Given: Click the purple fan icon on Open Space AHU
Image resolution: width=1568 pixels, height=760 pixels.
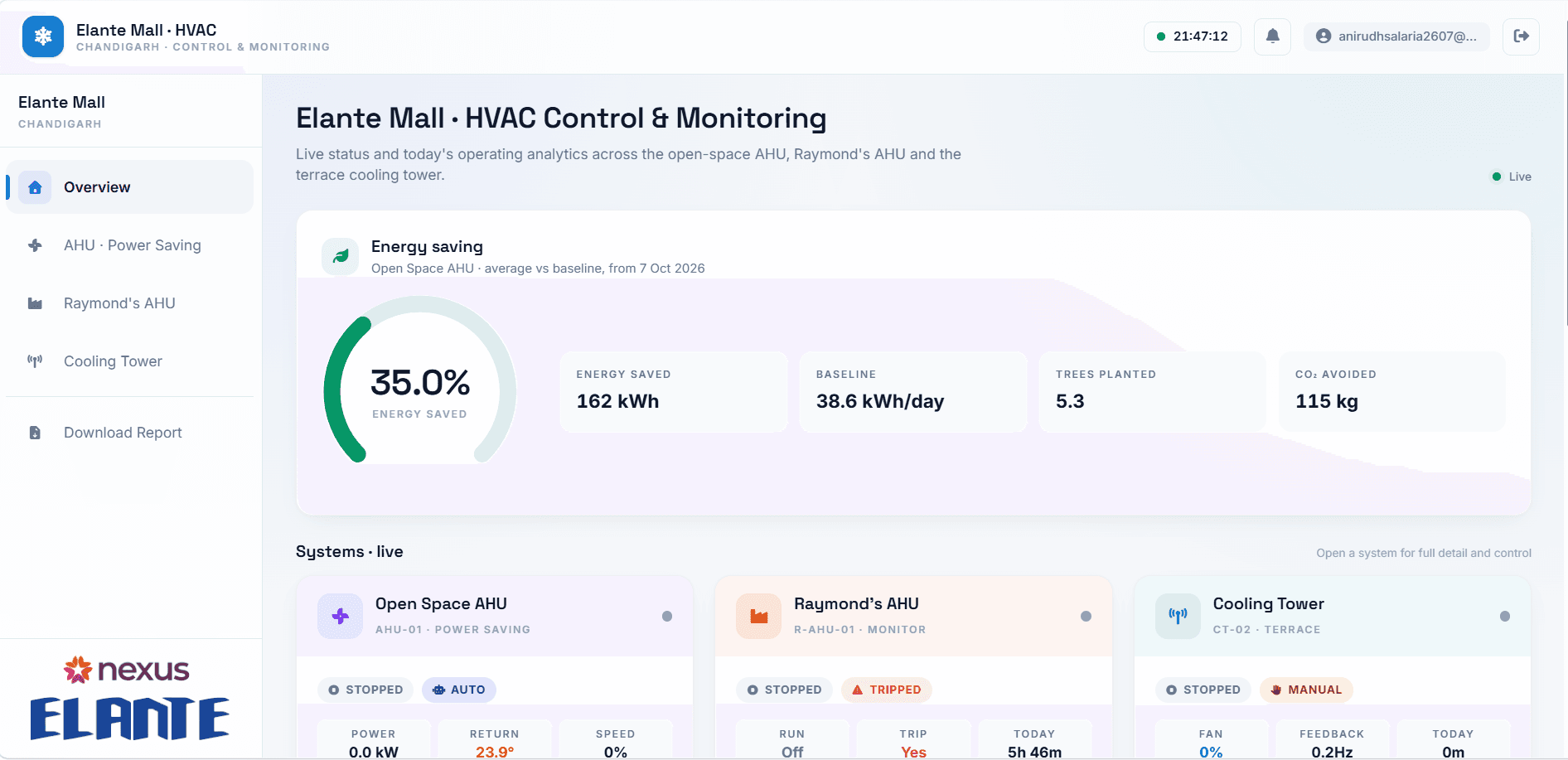Looking at the screenshot, I should click(x=340, y=616).
